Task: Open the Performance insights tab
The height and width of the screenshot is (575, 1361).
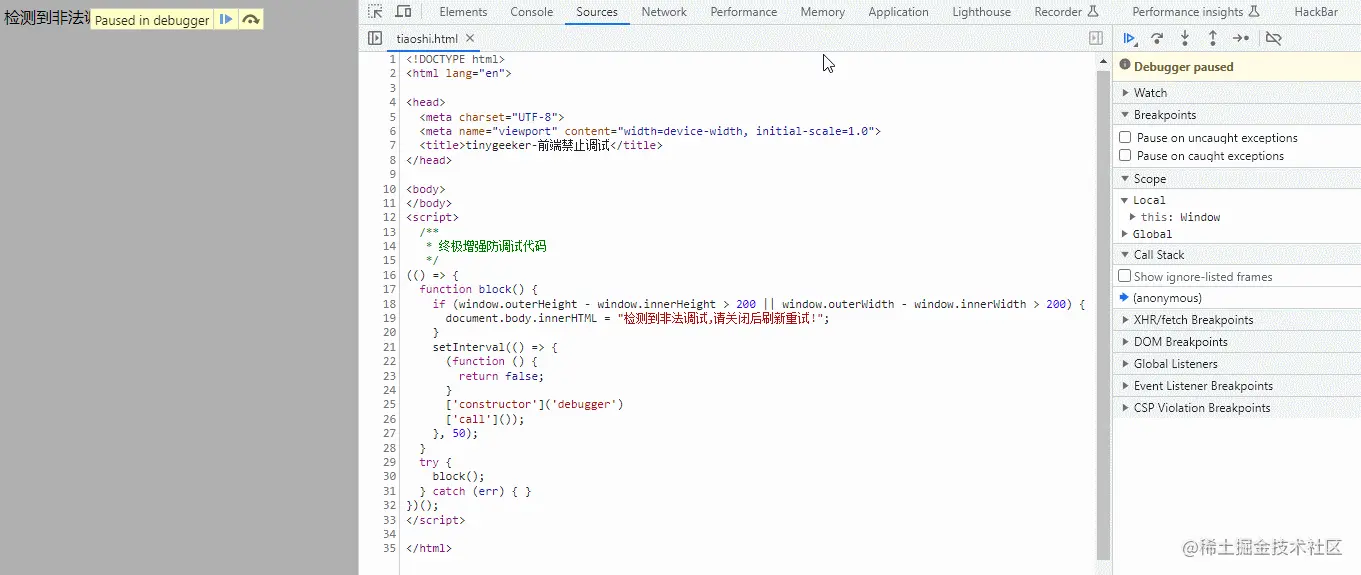Action: click(1196, 12)
